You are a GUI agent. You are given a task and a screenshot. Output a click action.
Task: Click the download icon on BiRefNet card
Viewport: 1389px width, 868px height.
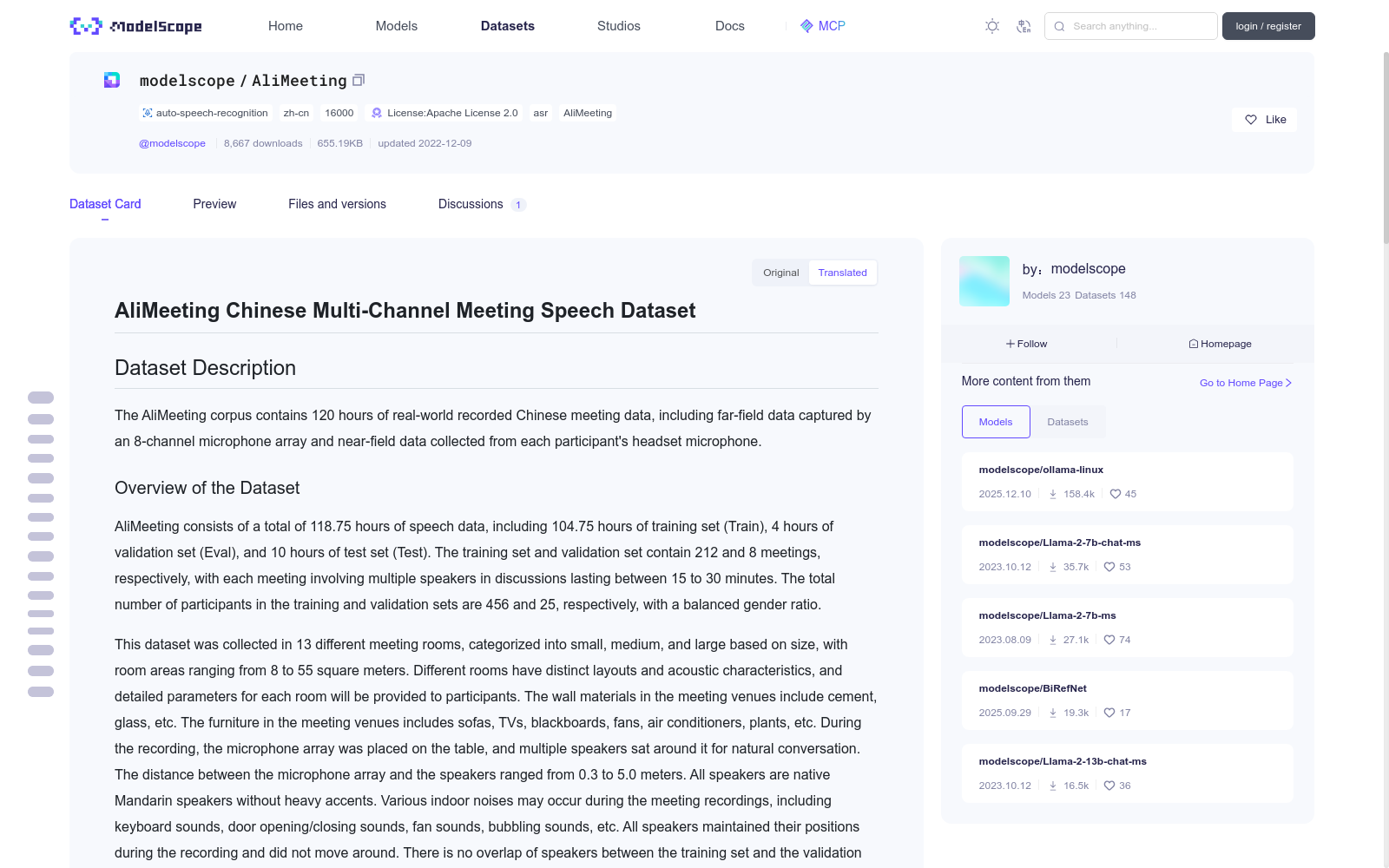coord(1053,713)
